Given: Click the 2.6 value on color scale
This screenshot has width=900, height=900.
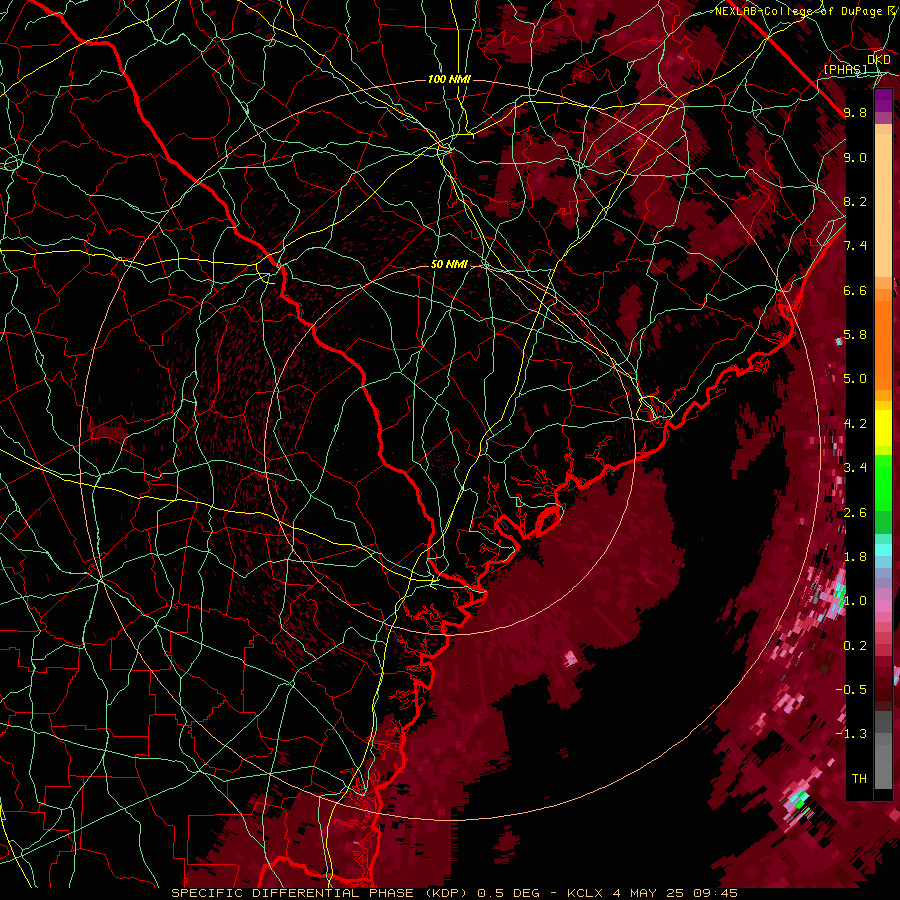Looking at the screenshot, I should coord(855,513).
